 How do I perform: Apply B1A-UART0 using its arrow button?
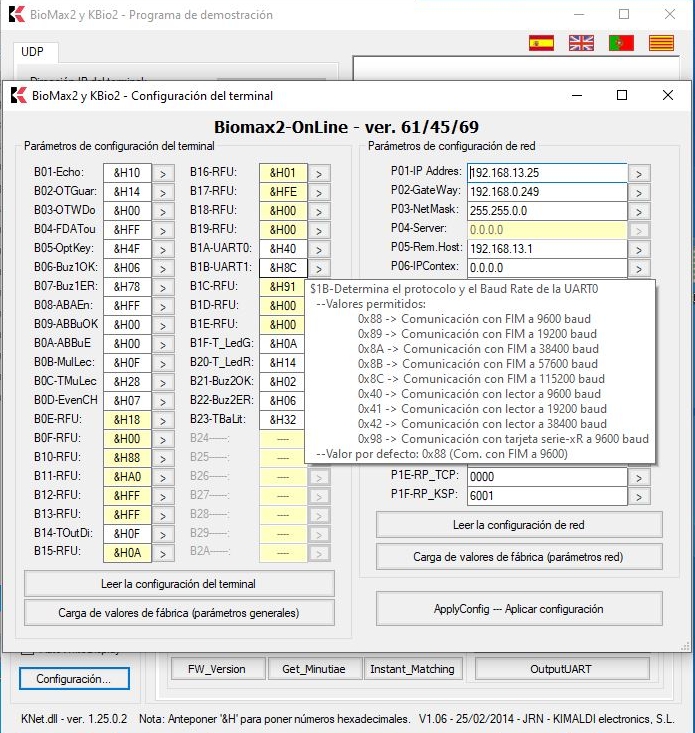319,250
